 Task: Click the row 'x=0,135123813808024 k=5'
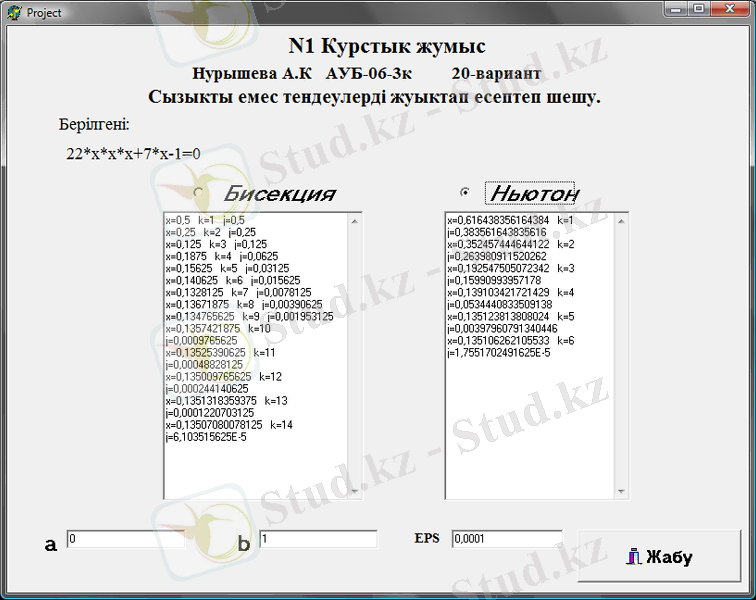click(x=511, y=317)
